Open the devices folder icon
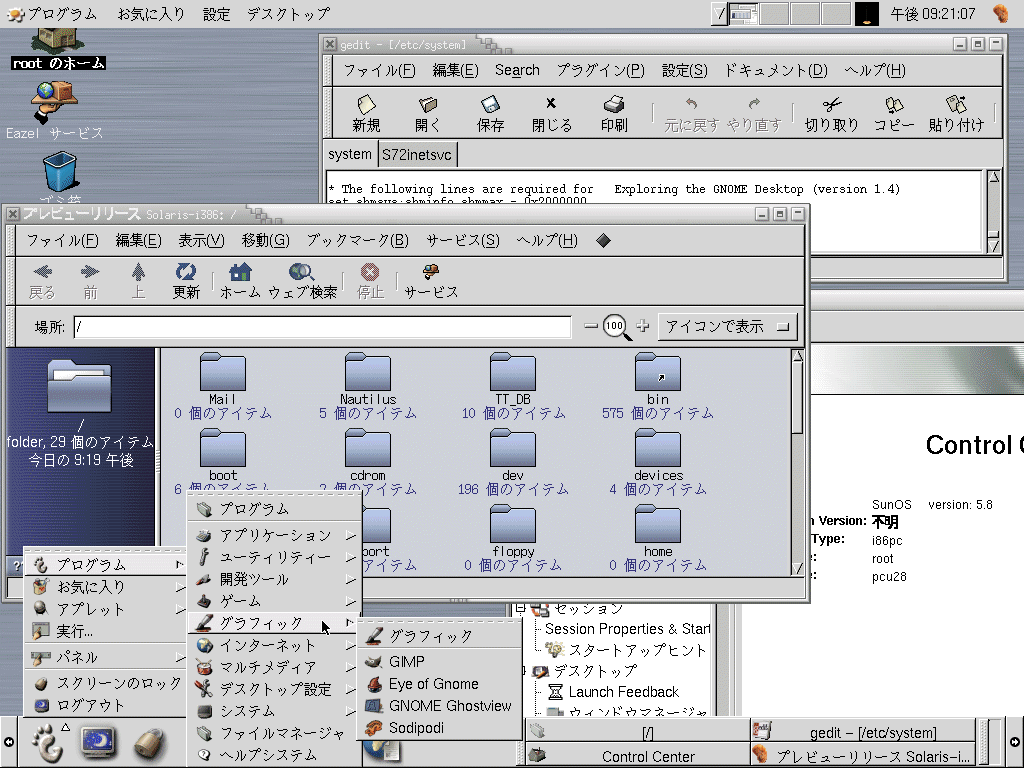The image size is (1024, 768). pos(658,449)
